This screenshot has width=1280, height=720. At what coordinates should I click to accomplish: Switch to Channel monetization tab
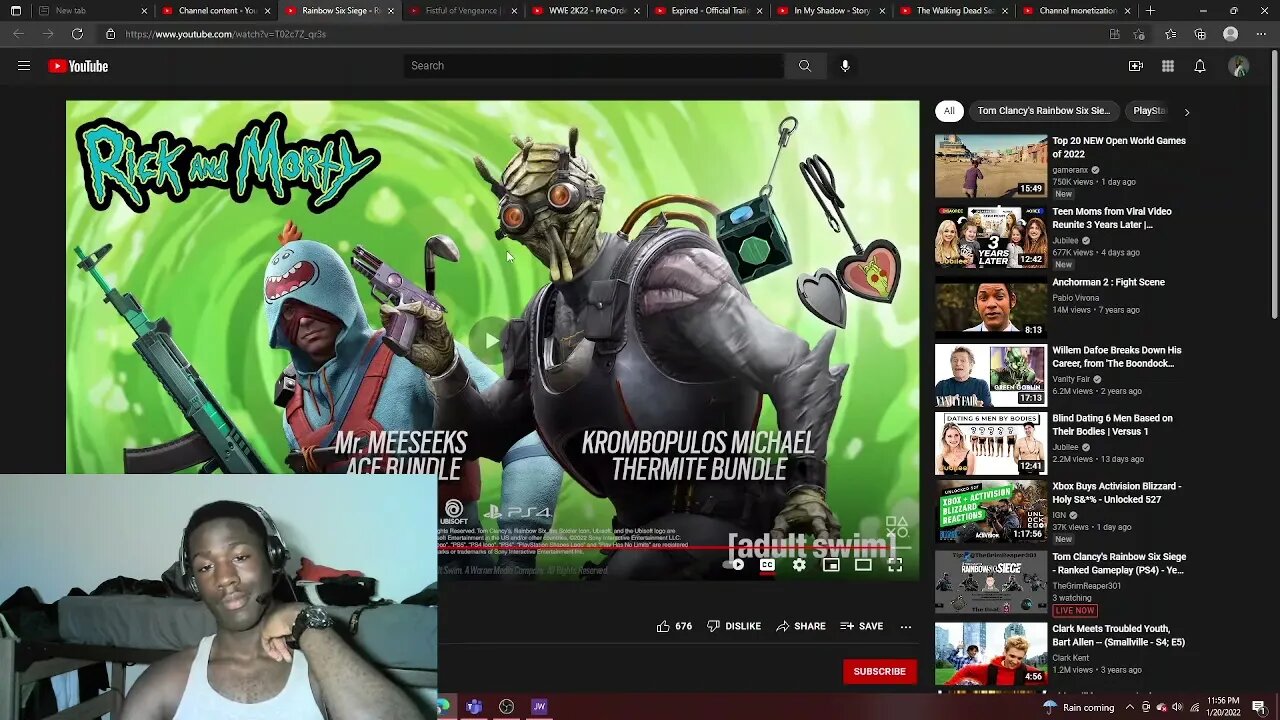pyautogui.click(x=1078, y=10)
